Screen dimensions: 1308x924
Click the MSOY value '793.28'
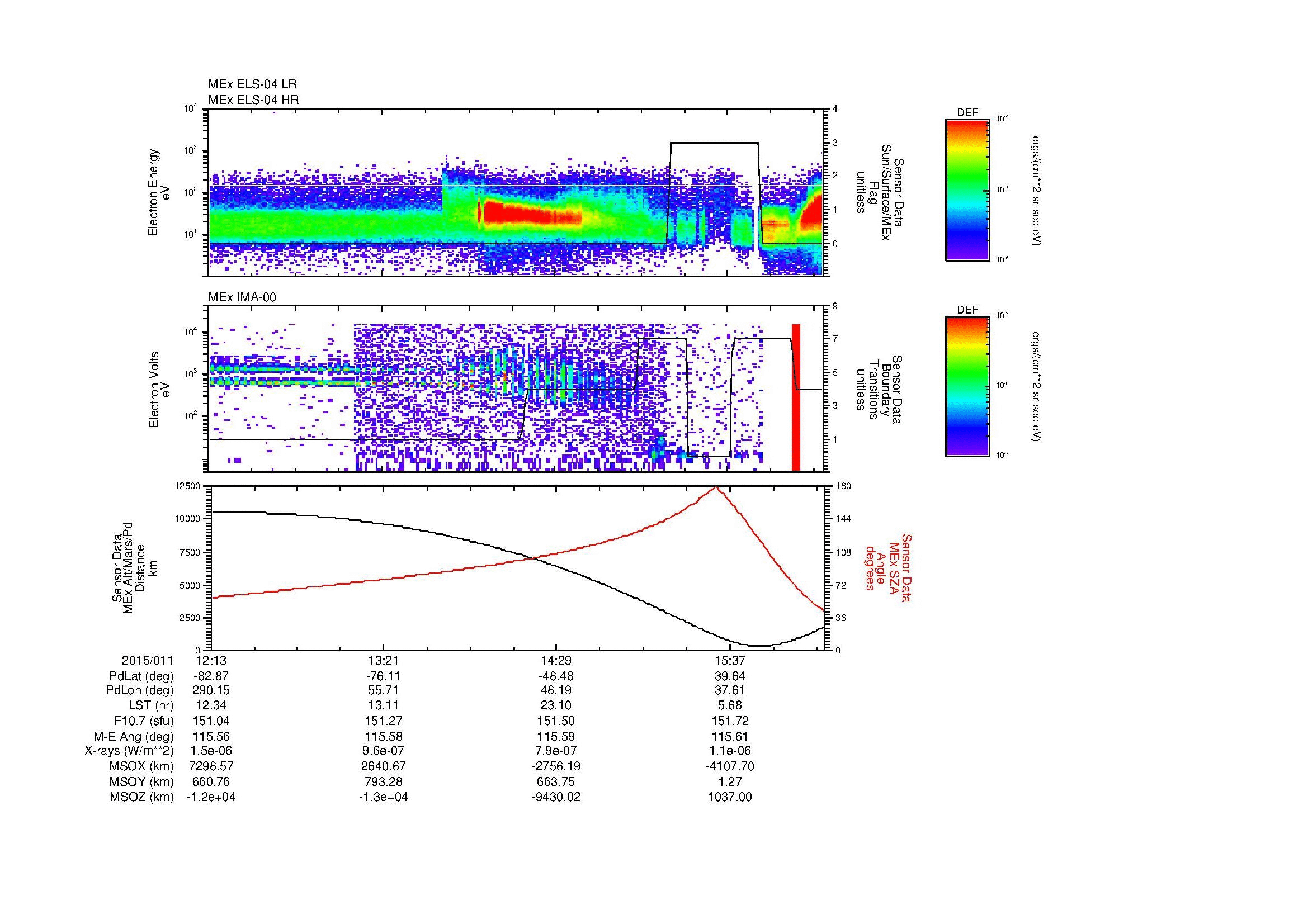tap(383, 781)
